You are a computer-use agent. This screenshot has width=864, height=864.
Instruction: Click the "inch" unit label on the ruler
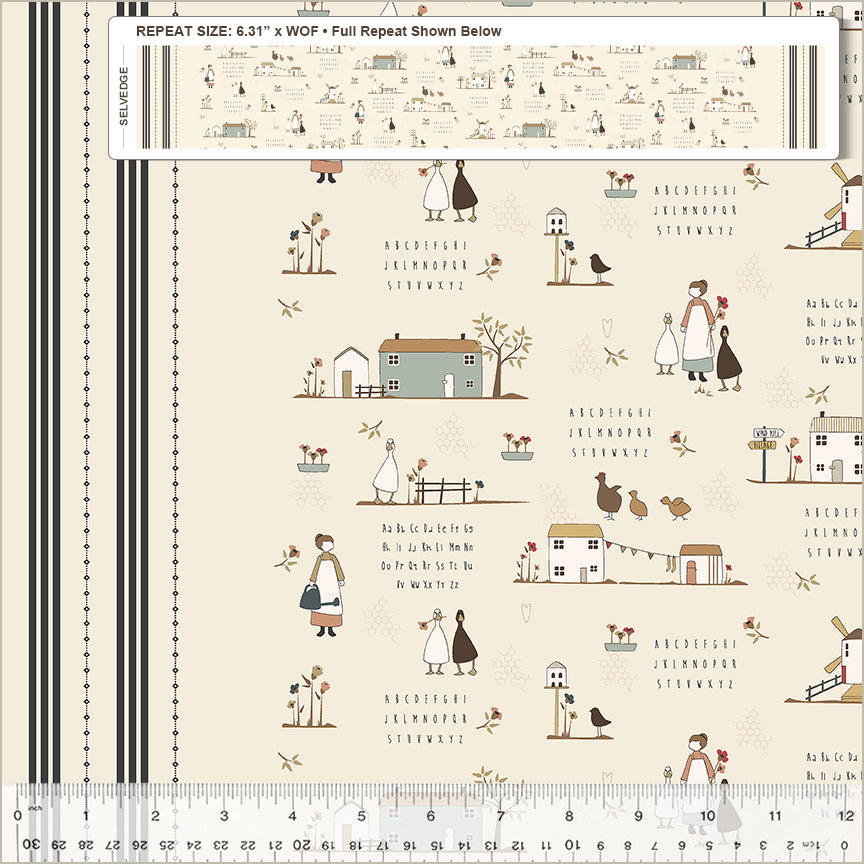35,808
